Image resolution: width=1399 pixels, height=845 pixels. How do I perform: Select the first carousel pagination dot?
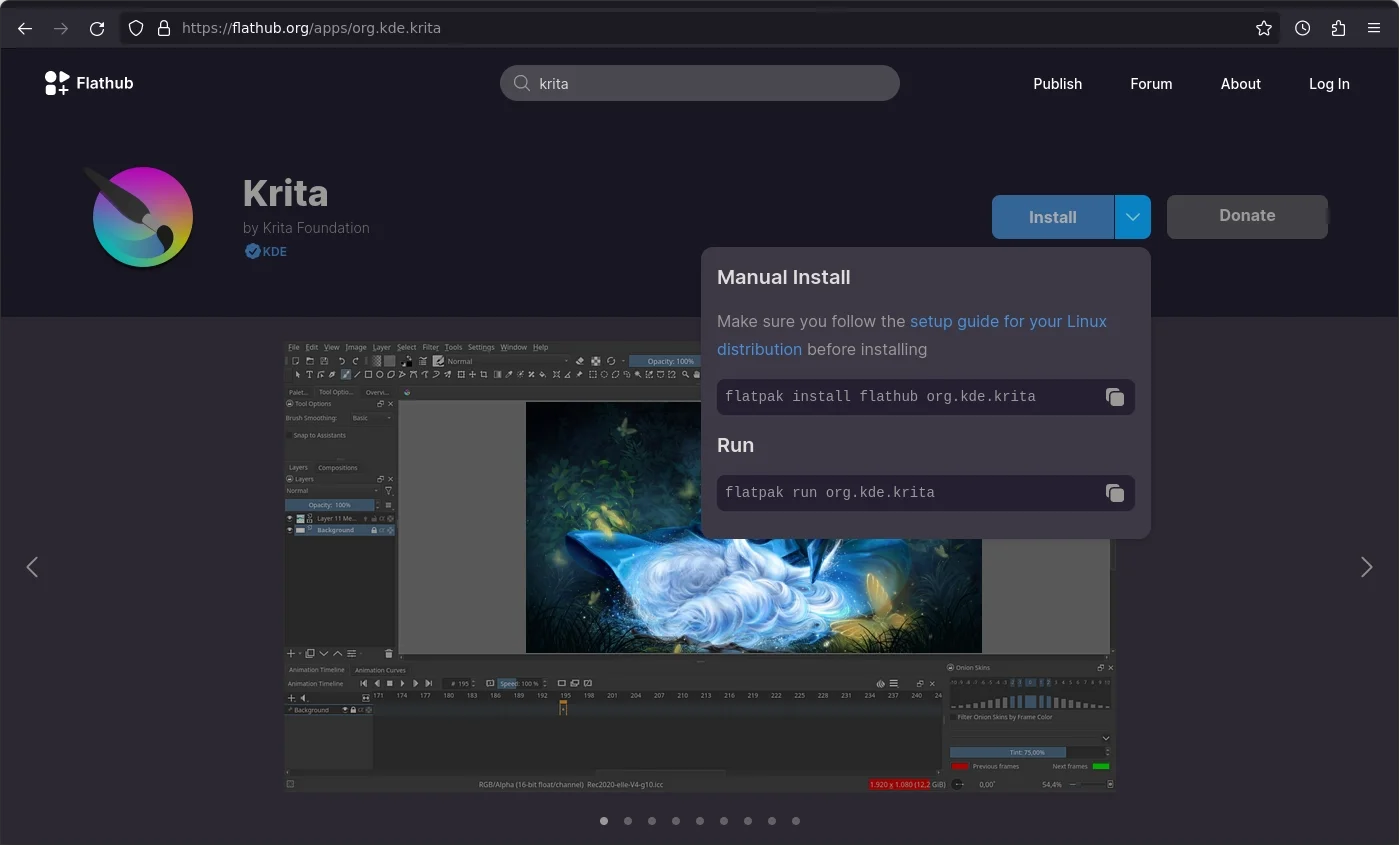(x=604, y=821)
